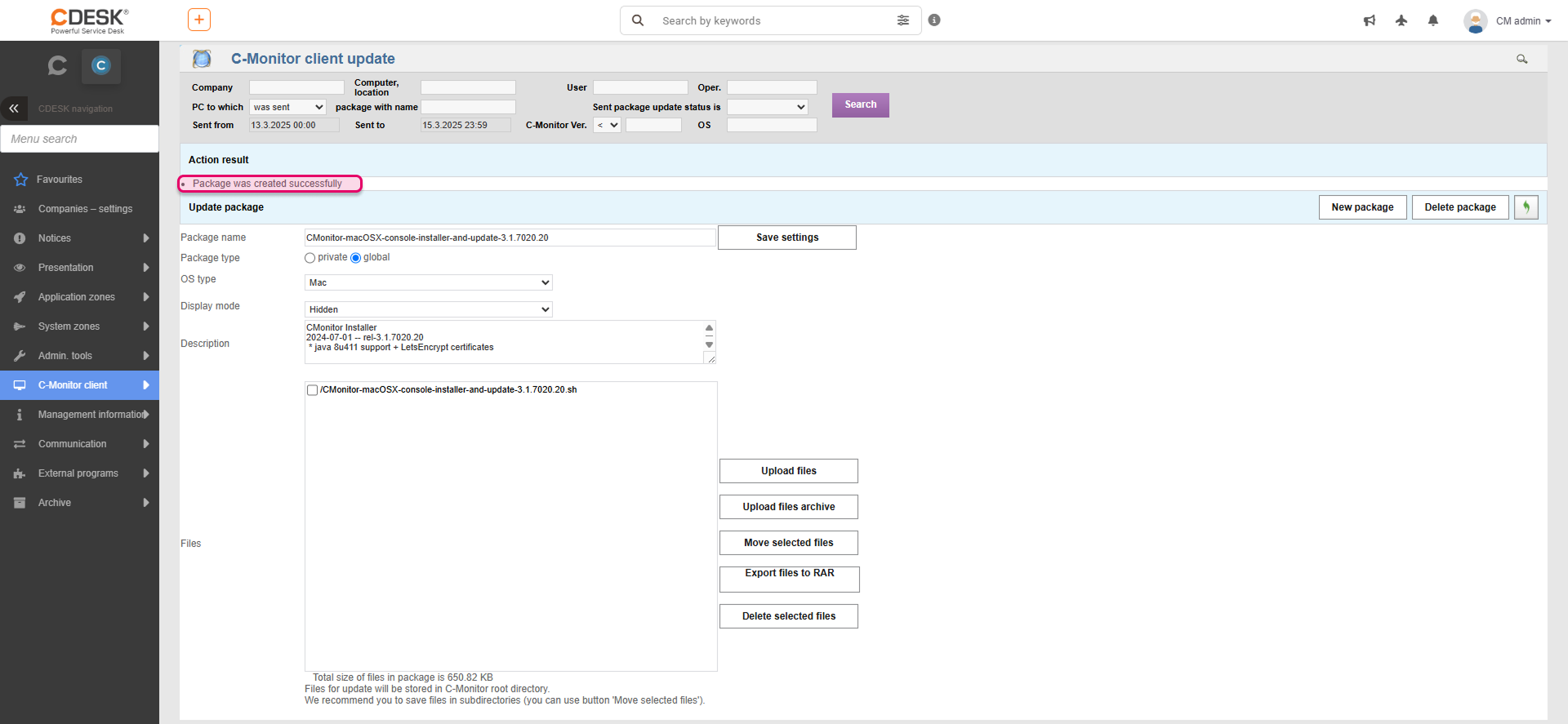Click the Presentation eye icon
Viewport: 1568px width, 724px height.
pos(20,268)
